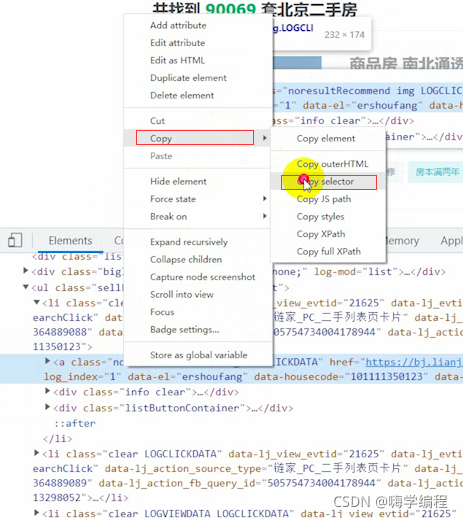Click the data-el="ershoufang" attribute in selected row
The height and width of the screenshot is (518, 463).
[187, 377]
